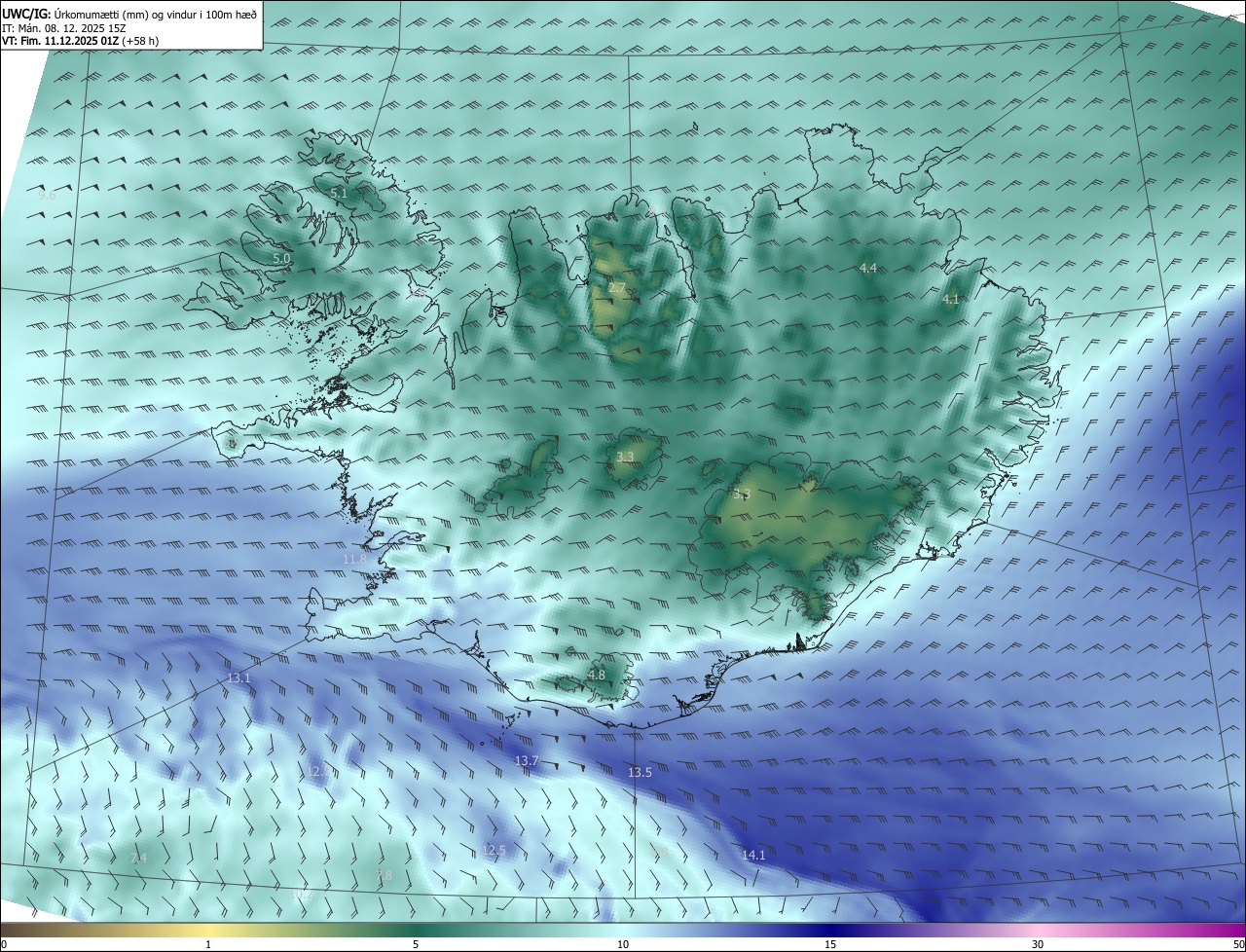Select the 10 tick label on the color scale

(623, 944)
